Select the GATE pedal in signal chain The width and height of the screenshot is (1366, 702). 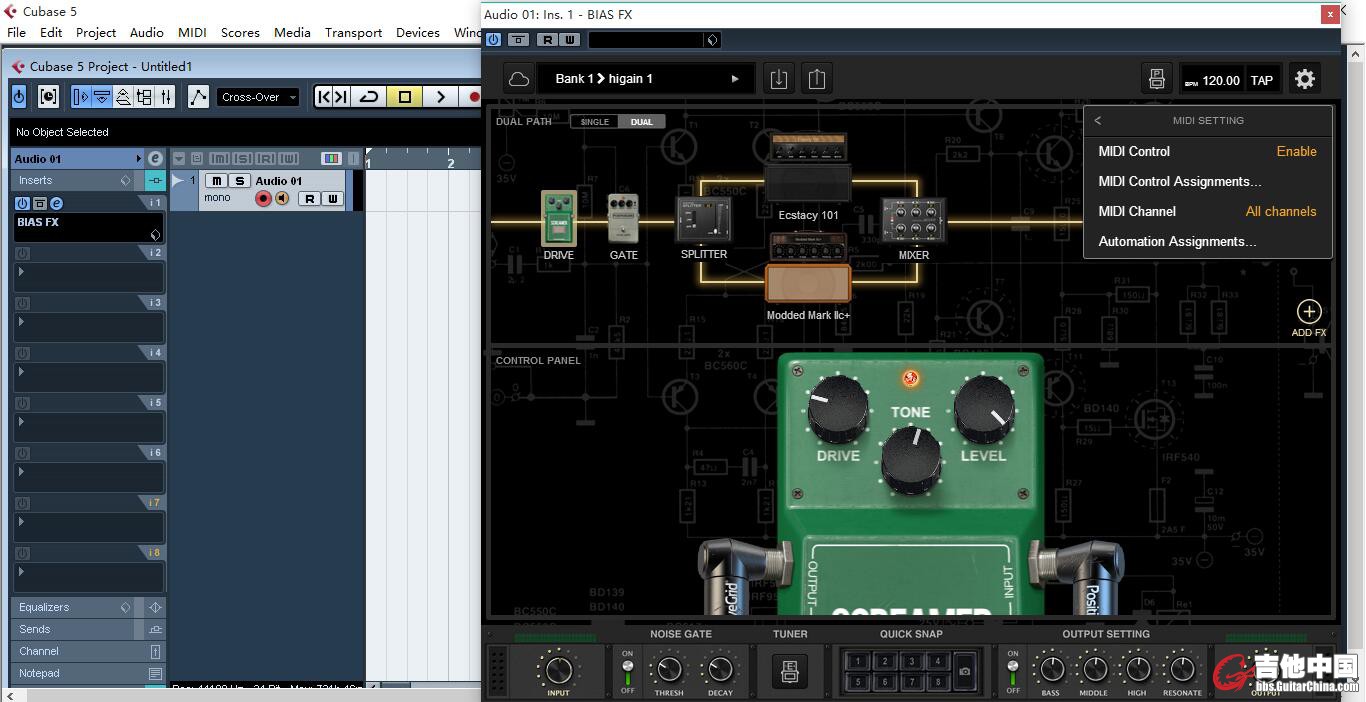coord(623,218)
